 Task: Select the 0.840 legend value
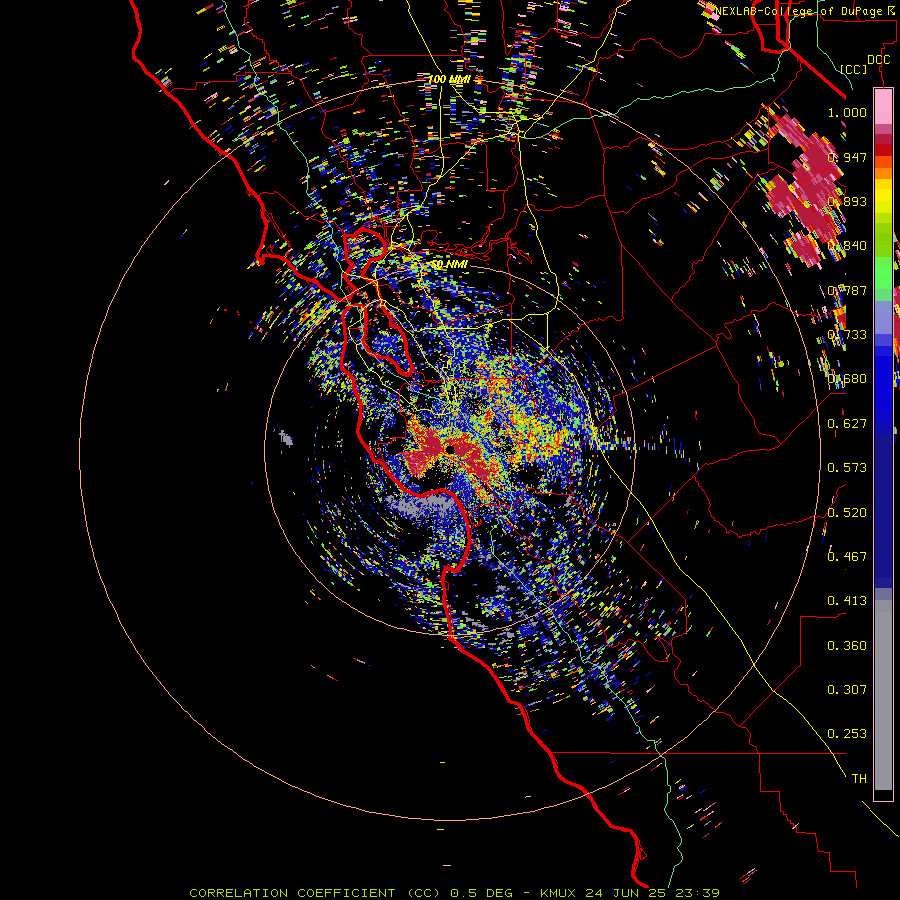[x=847, y=246]
